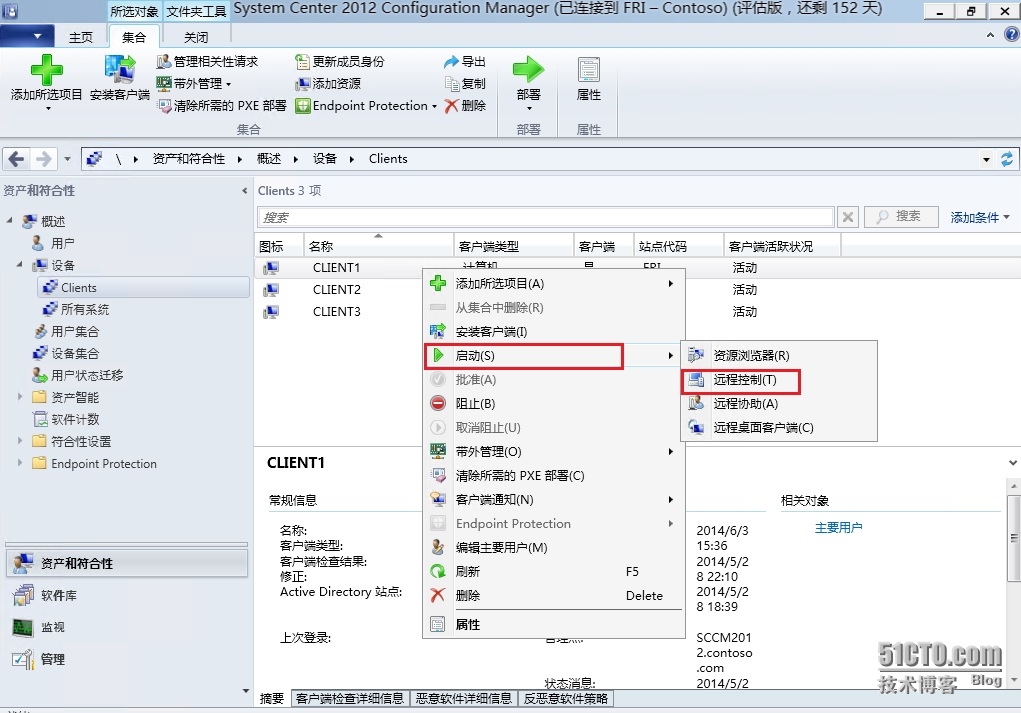This screenshot has height=713, width=1021.
Task: Click the navigation Back arrow
Action: 16,159
